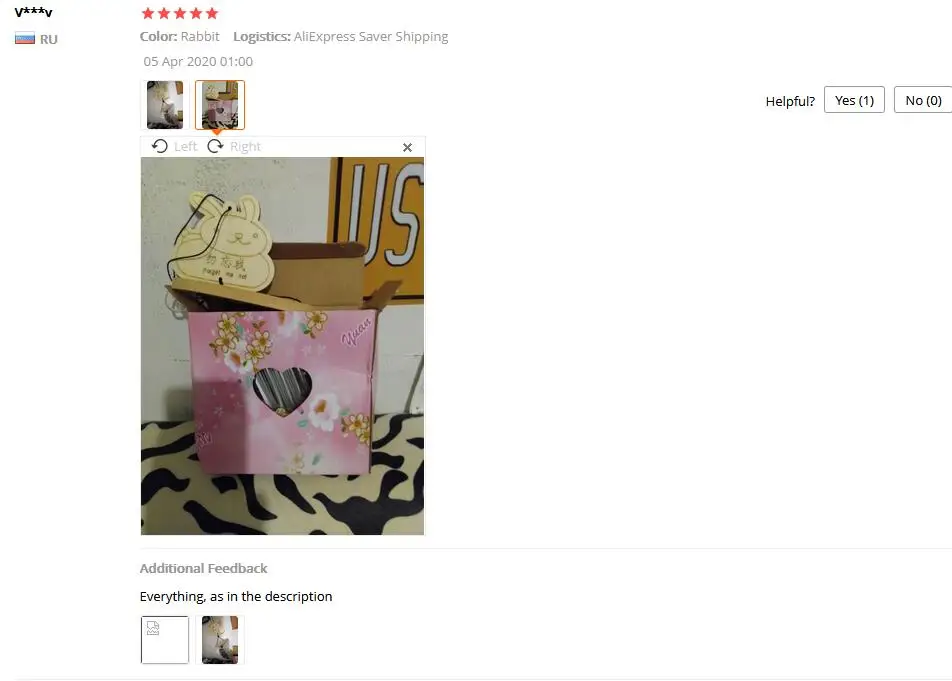Mark review helpful with Yes (1)
This screenshot has width=952, height=681.
click(x=854, y=100)
